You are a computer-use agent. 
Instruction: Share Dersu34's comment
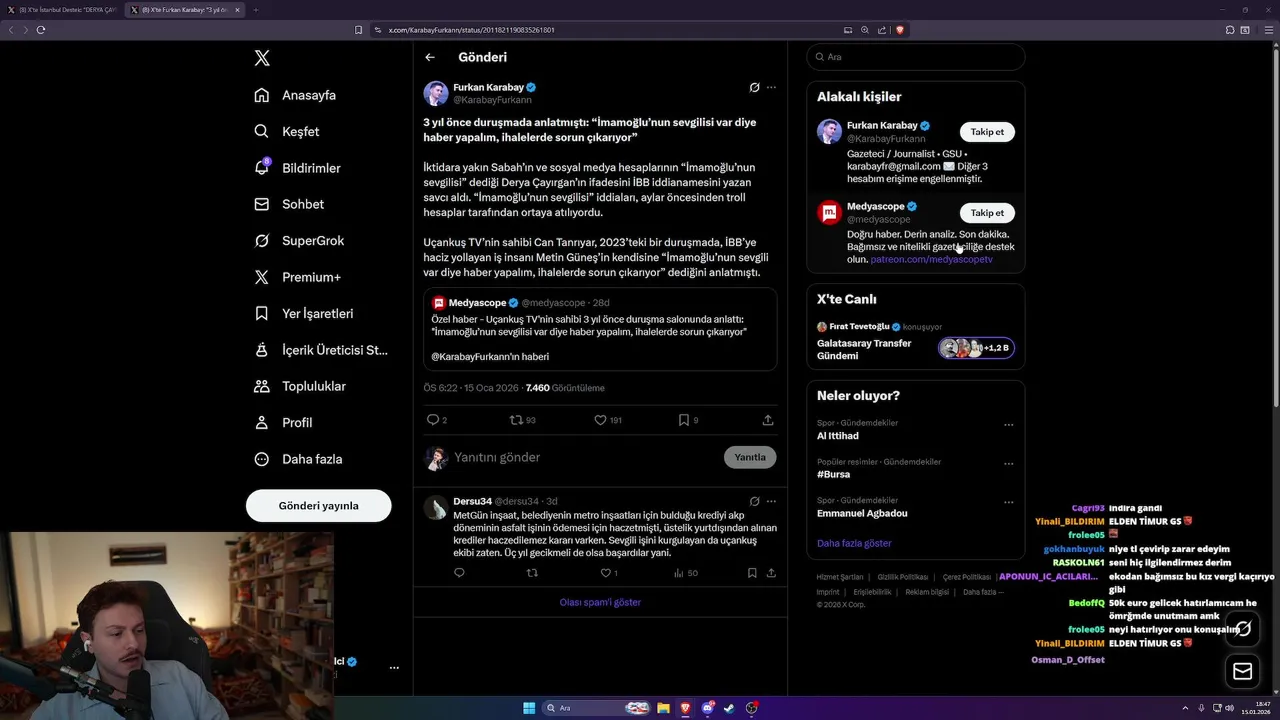[x=771, y=573]
